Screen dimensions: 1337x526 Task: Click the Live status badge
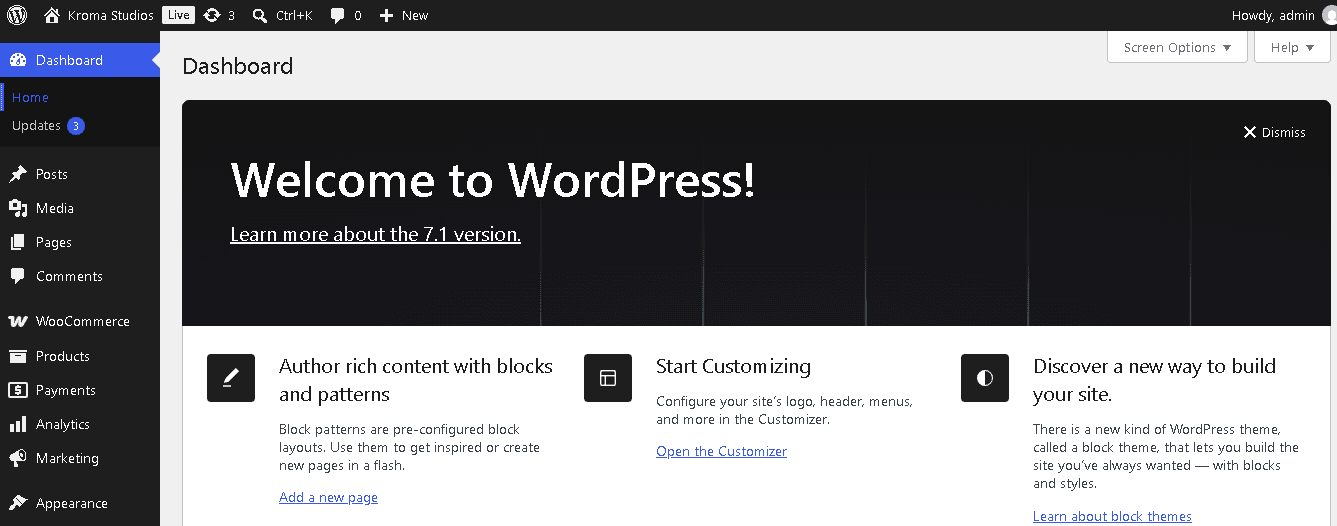178,15
